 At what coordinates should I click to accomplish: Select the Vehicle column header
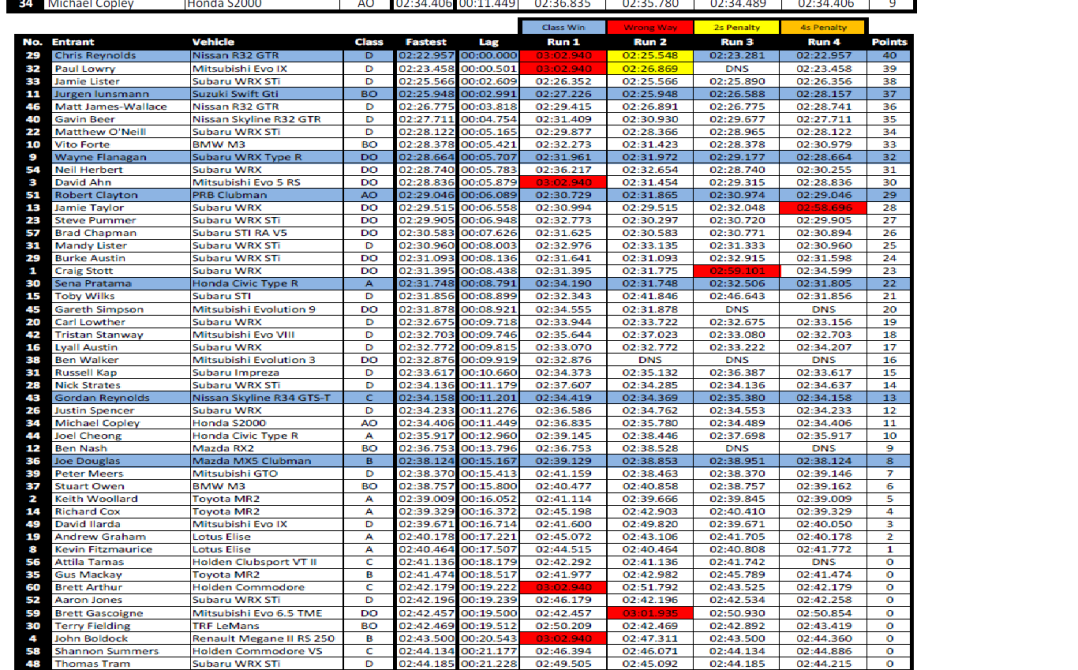click(212, 42)
